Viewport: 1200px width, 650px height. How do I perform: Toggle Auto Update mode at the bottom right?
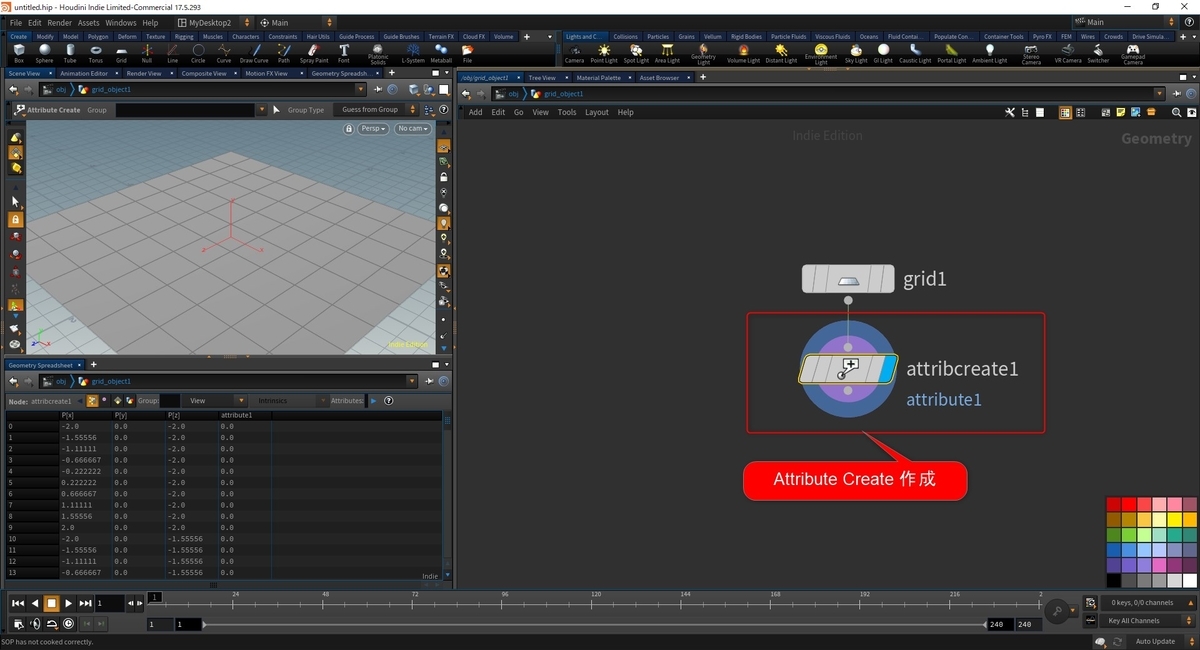point(1157,641)
